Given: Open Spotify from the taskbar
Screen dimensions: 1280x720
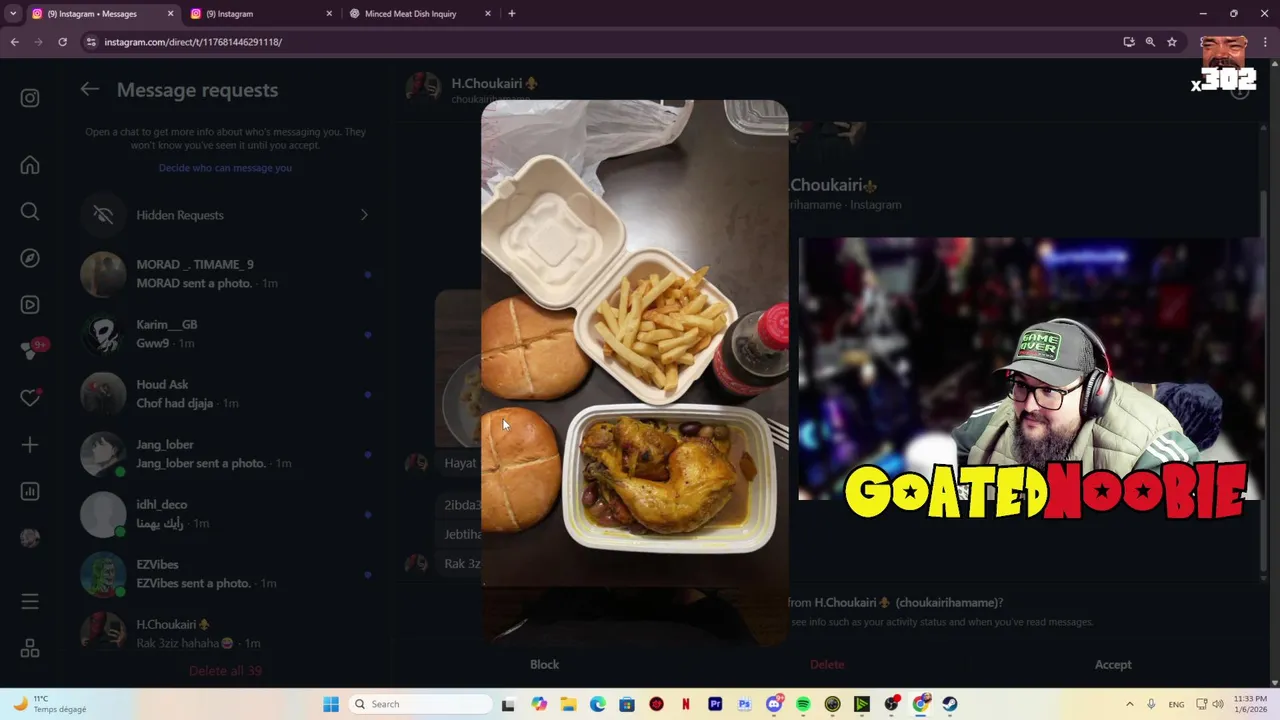Looking at the screenshot, I should click(803, 704).
